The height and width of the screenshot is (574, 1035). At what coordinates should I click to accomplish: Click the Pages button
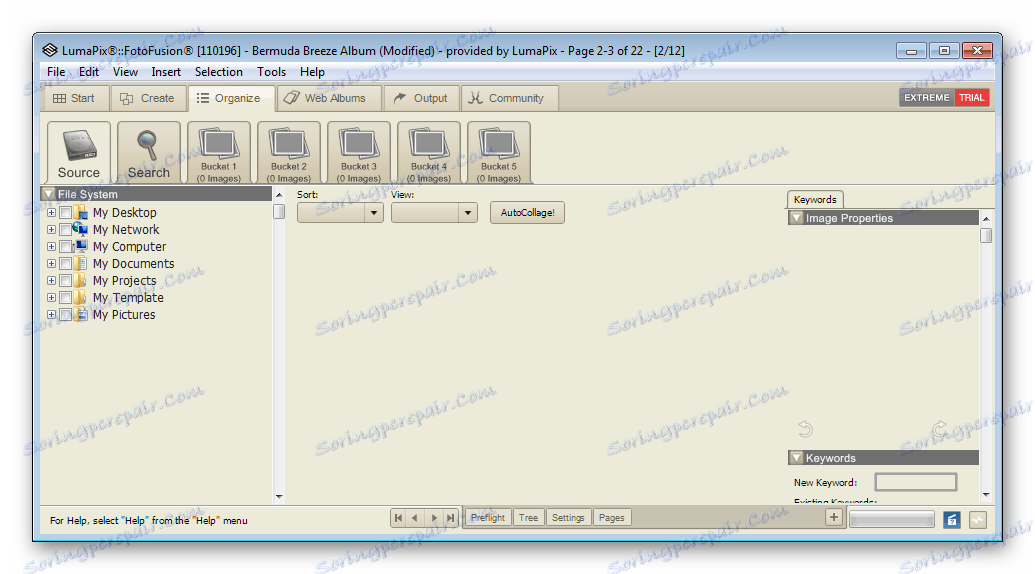[x=611, y=518]
